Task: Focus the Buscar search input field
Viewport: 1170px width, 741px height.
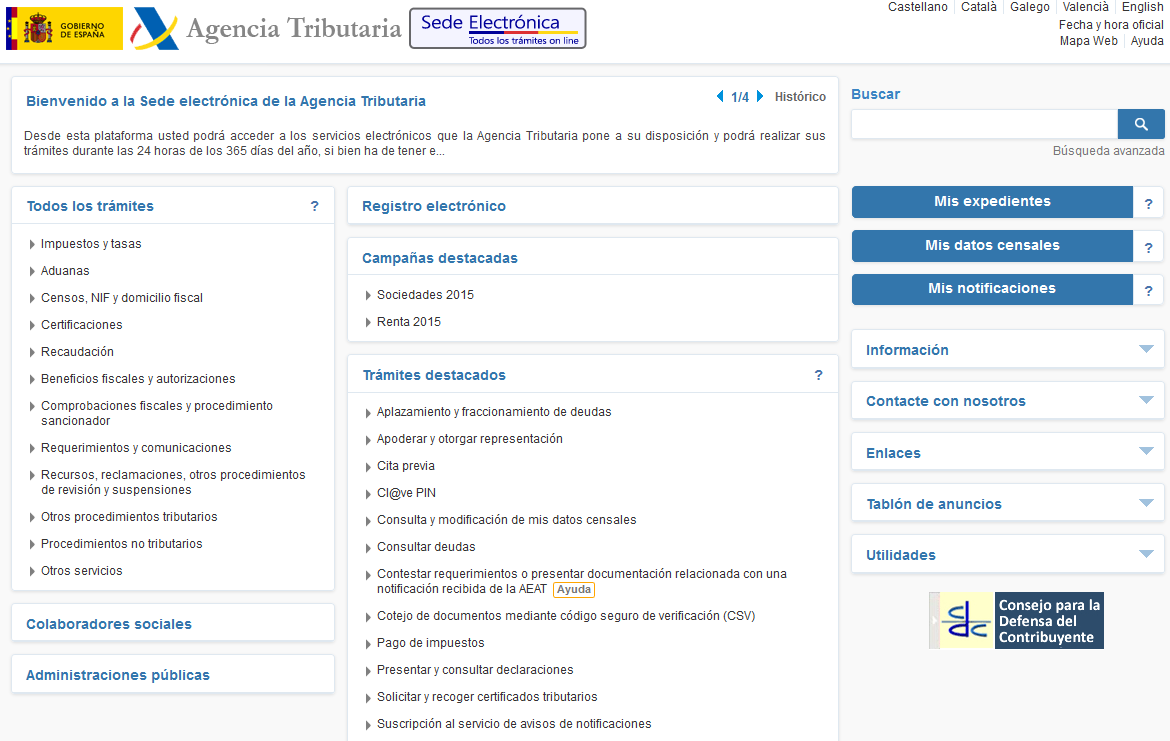Action: [984, 124]
